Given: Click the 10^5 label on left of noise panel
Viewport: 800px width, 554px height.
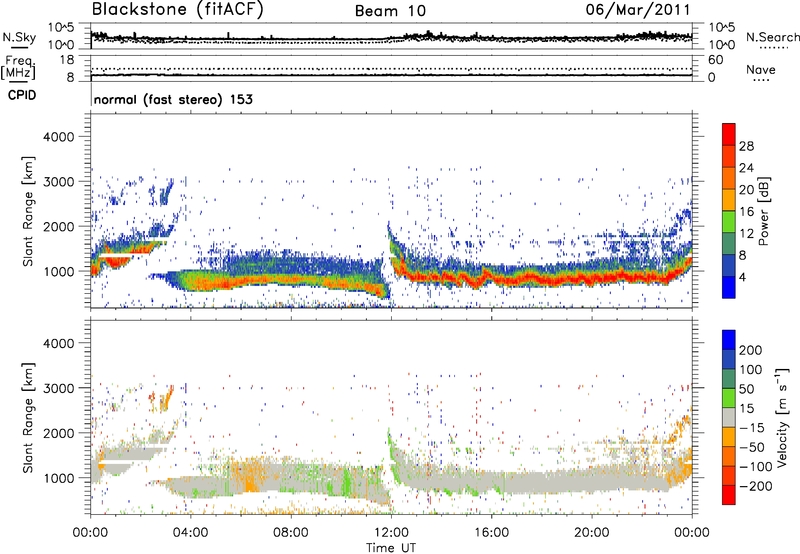Looking at the screenshot, I should tap(61, 28).
